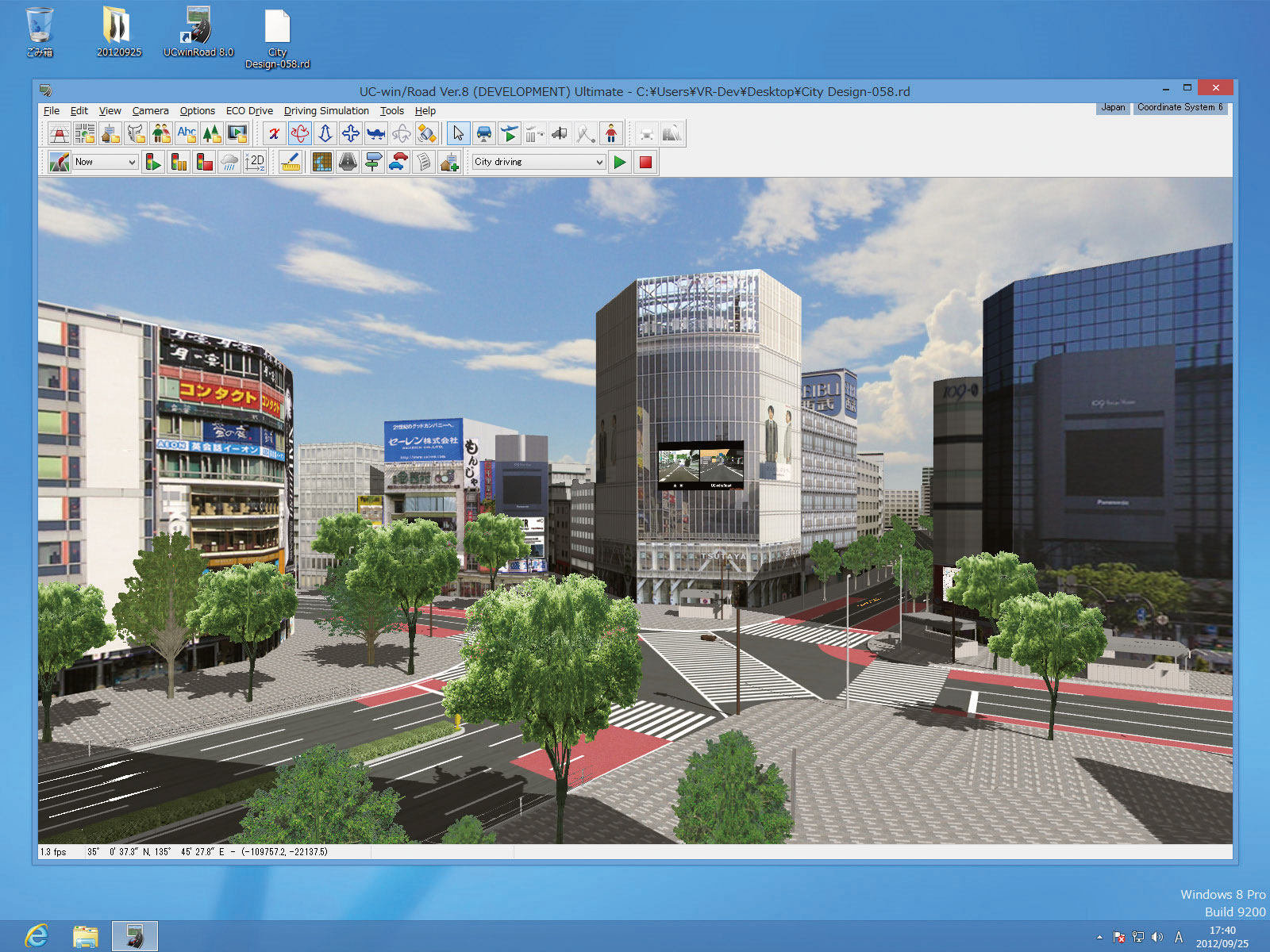
Task: Open the road plan view tool
Action: [x=60, y=133]
